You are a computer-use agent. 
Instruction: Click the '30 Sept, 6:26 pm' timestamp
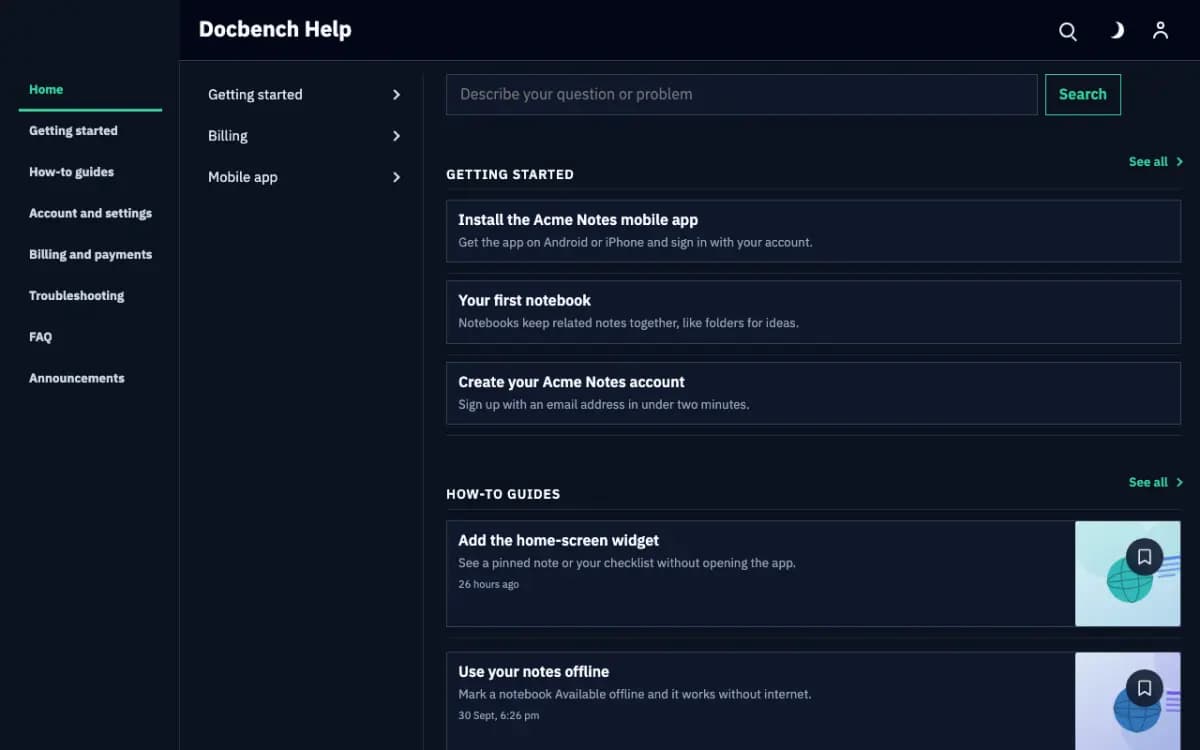499,716
